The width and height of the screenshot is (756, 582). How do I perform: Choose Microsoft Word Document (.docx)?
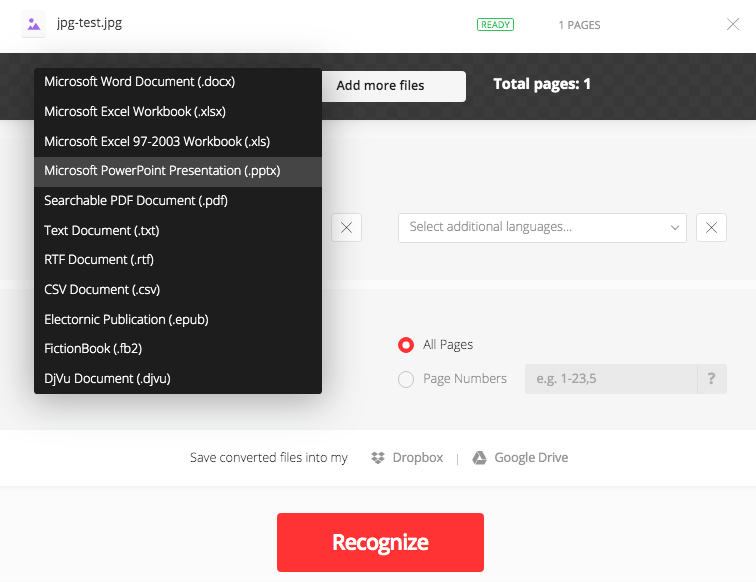[x=140, y=82]
